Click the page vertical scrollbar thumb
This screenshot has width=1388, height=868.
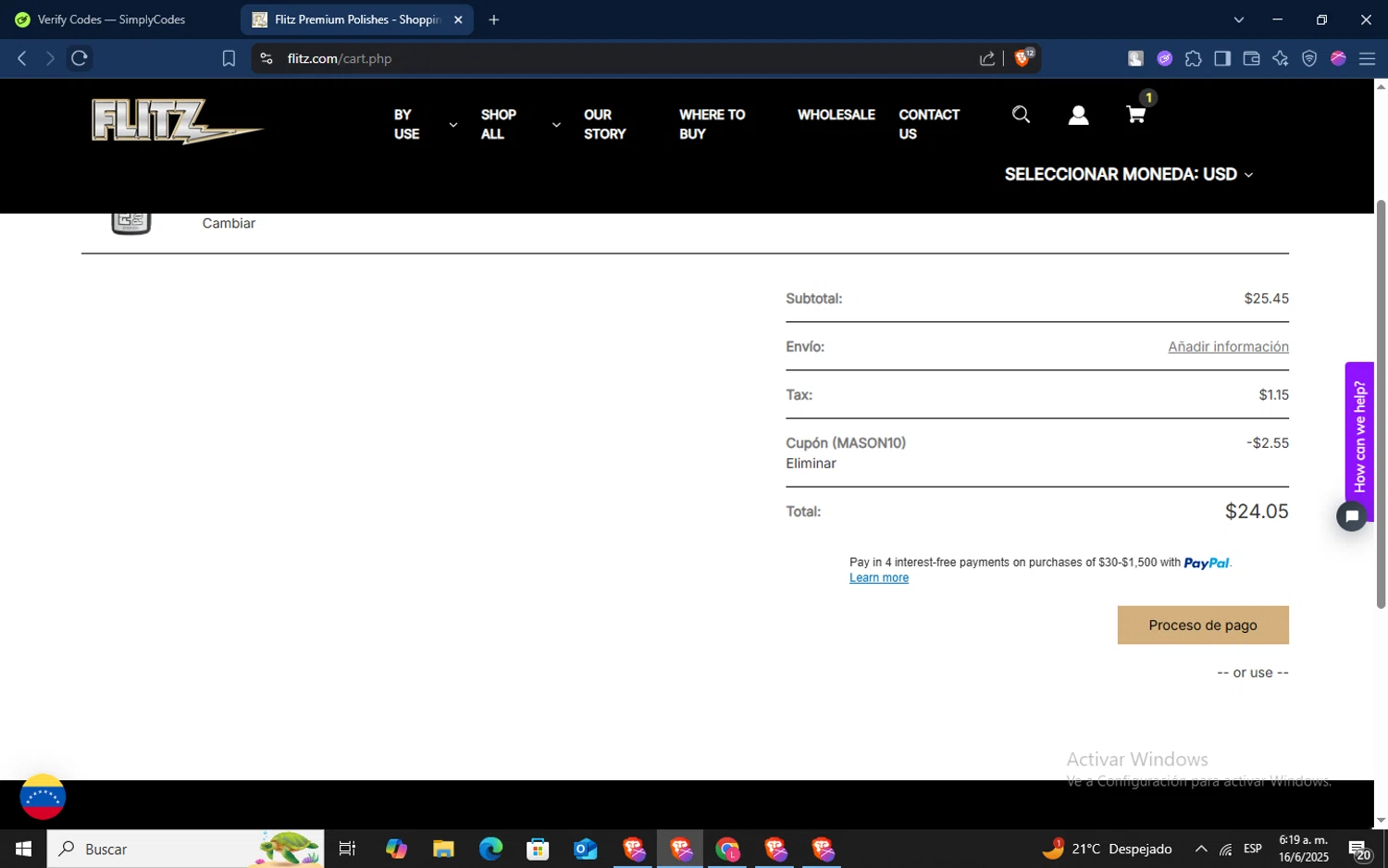1381,404
